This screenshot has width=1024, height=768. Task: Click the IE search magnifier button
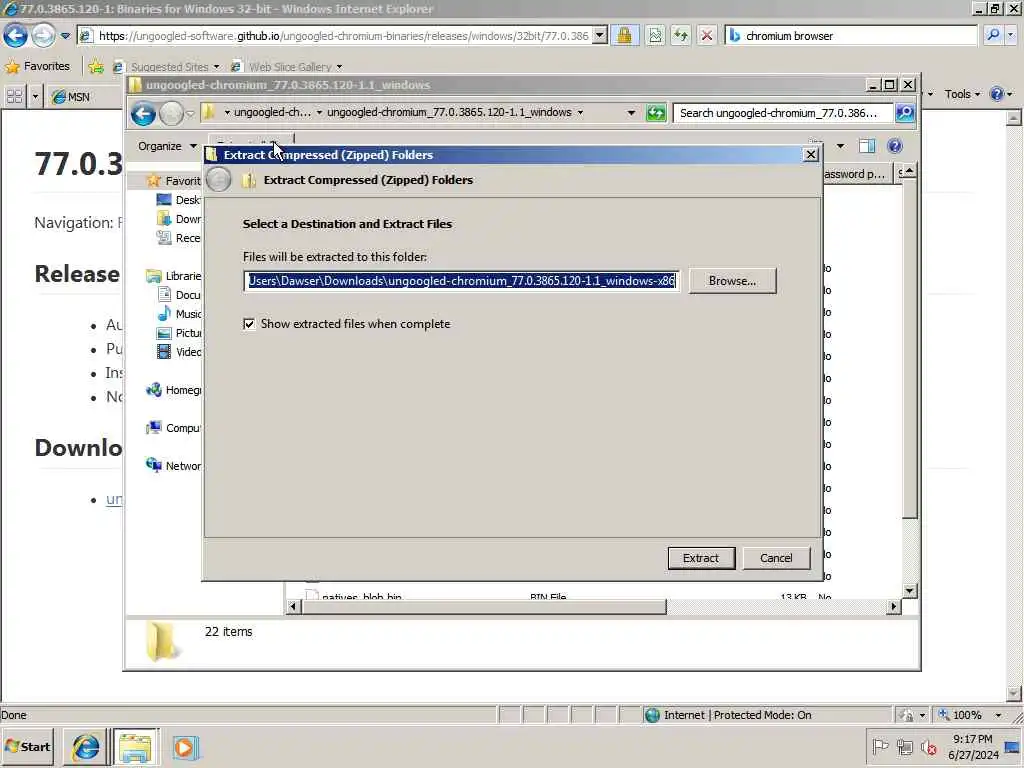(993, 35)
